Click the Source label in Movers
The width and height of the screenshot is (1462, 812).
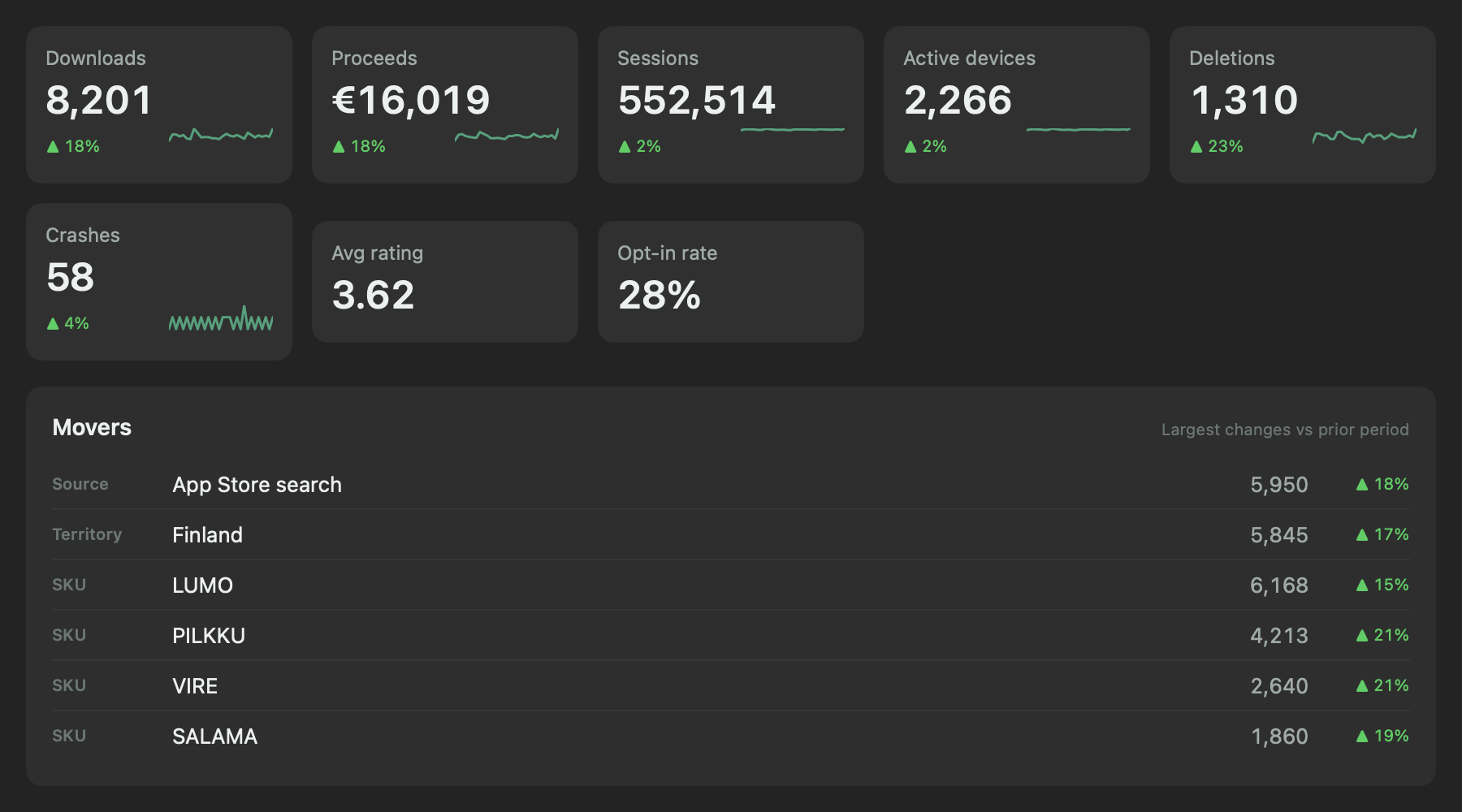point(80,484)
